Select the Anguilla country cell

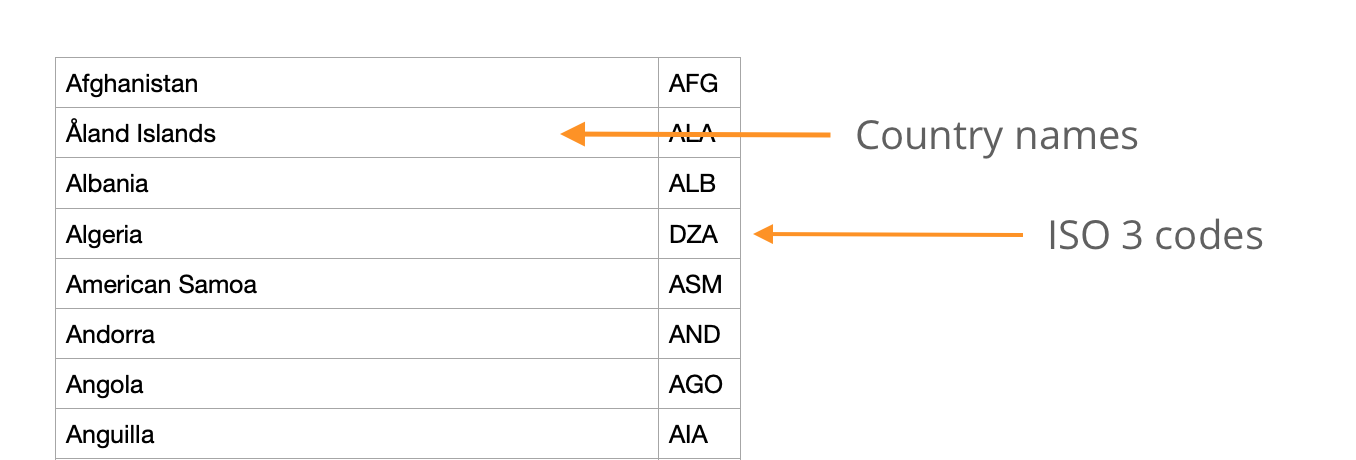click(110, 436)
